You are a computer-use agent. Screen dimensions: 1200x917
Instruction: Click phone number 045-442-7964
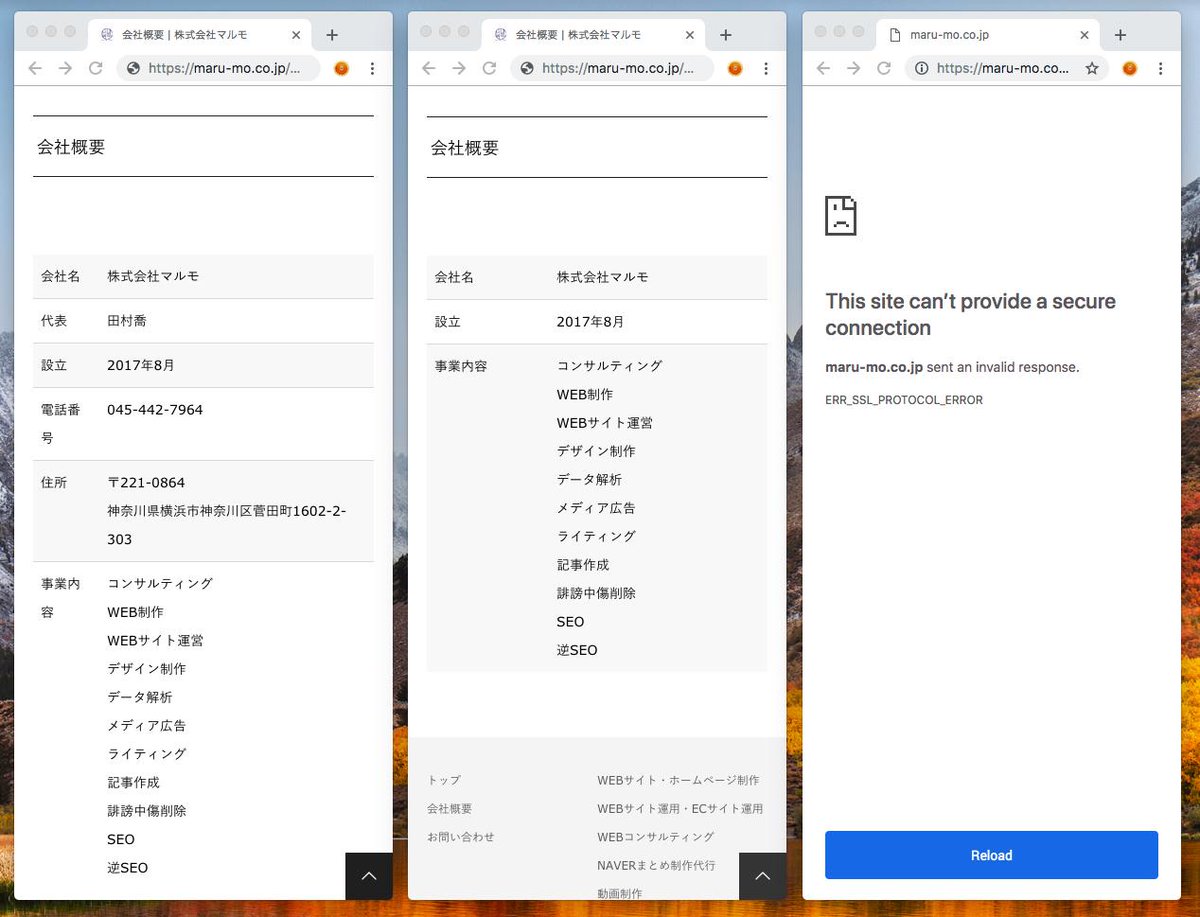point(155,410)
